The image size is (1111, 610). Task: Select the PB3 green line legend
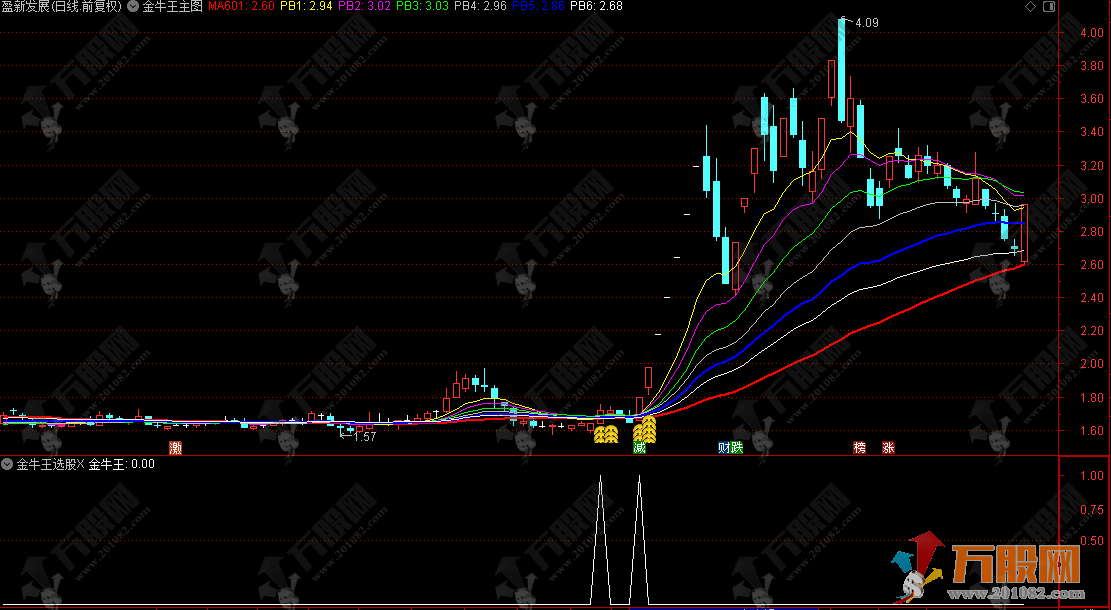tap(420, 6)
